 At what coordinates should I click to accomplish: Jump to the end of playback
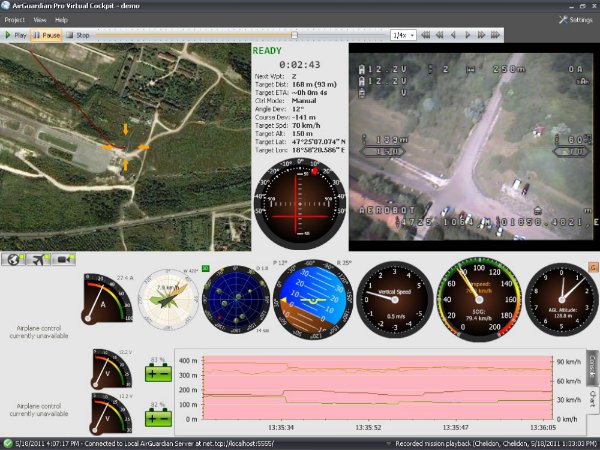click(495, 35)
